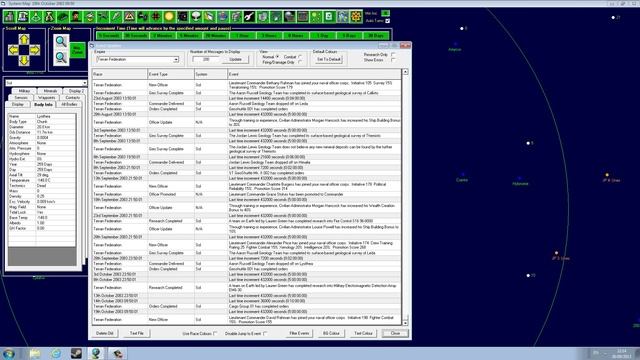Click the BG Colour button
Screen dimensions: 640x360
[331, 333]
